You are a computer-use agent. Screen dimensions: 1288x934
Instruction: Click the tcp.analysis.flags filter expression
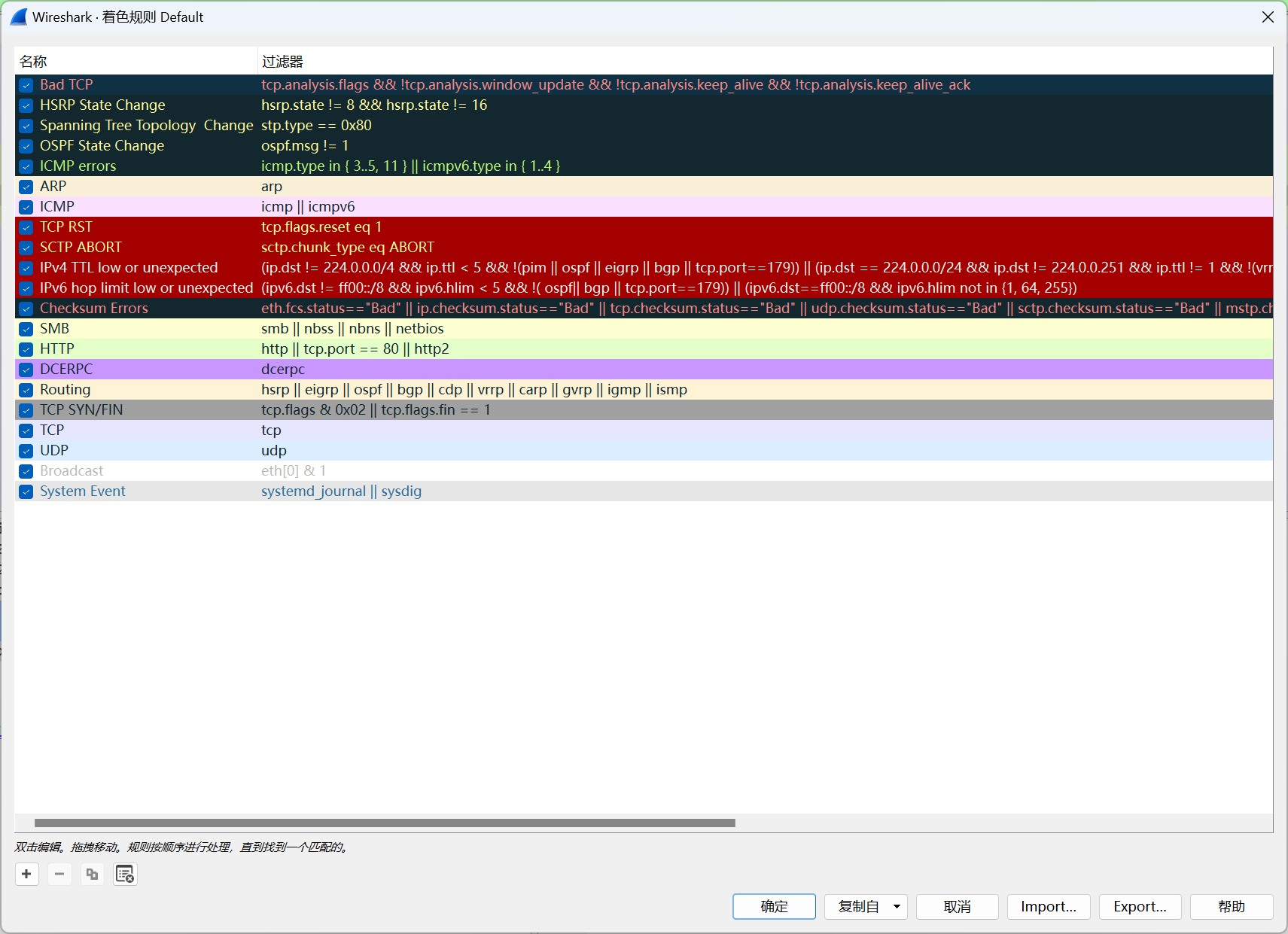pyautogui.click(x=616, y=84)
